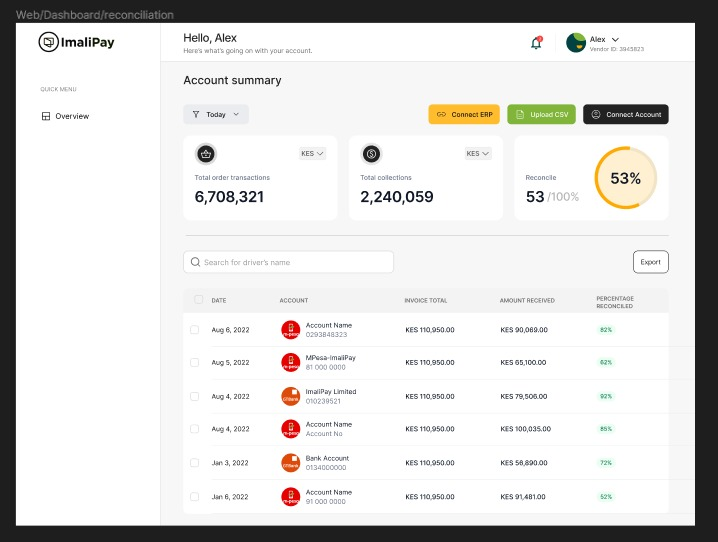Click M-Pesa icon of MPesa-ImaliPay row
This screenshot has width=718, height=542.
[x=290, y=362]
